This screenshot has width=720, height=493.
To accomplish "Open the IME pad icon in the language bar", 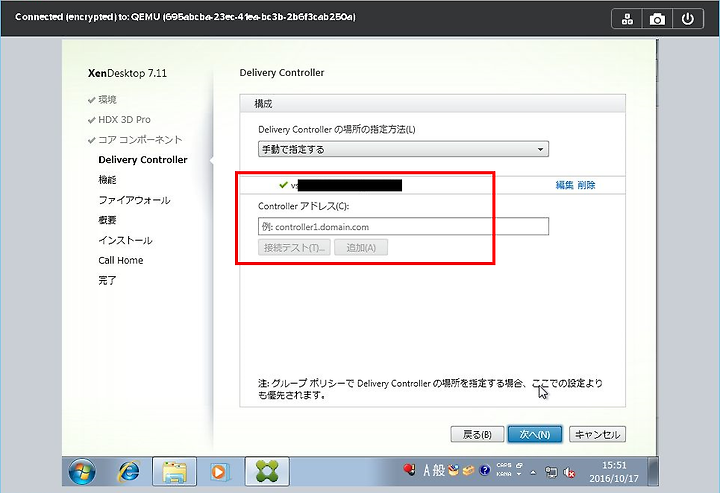I will tap(454, 470).
